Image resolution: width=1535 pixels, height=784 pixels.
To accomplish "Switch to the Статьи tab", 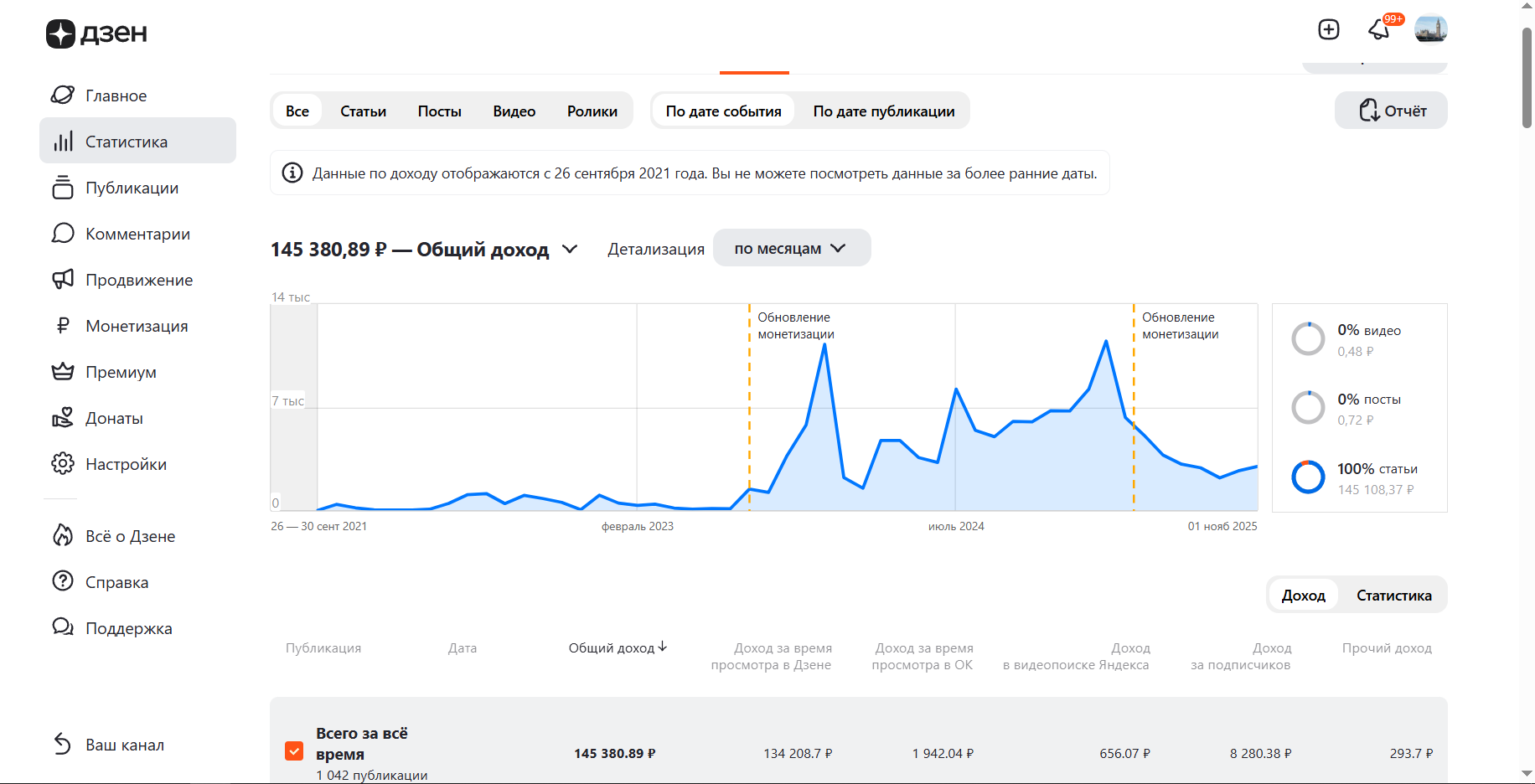I will (363, 111).
